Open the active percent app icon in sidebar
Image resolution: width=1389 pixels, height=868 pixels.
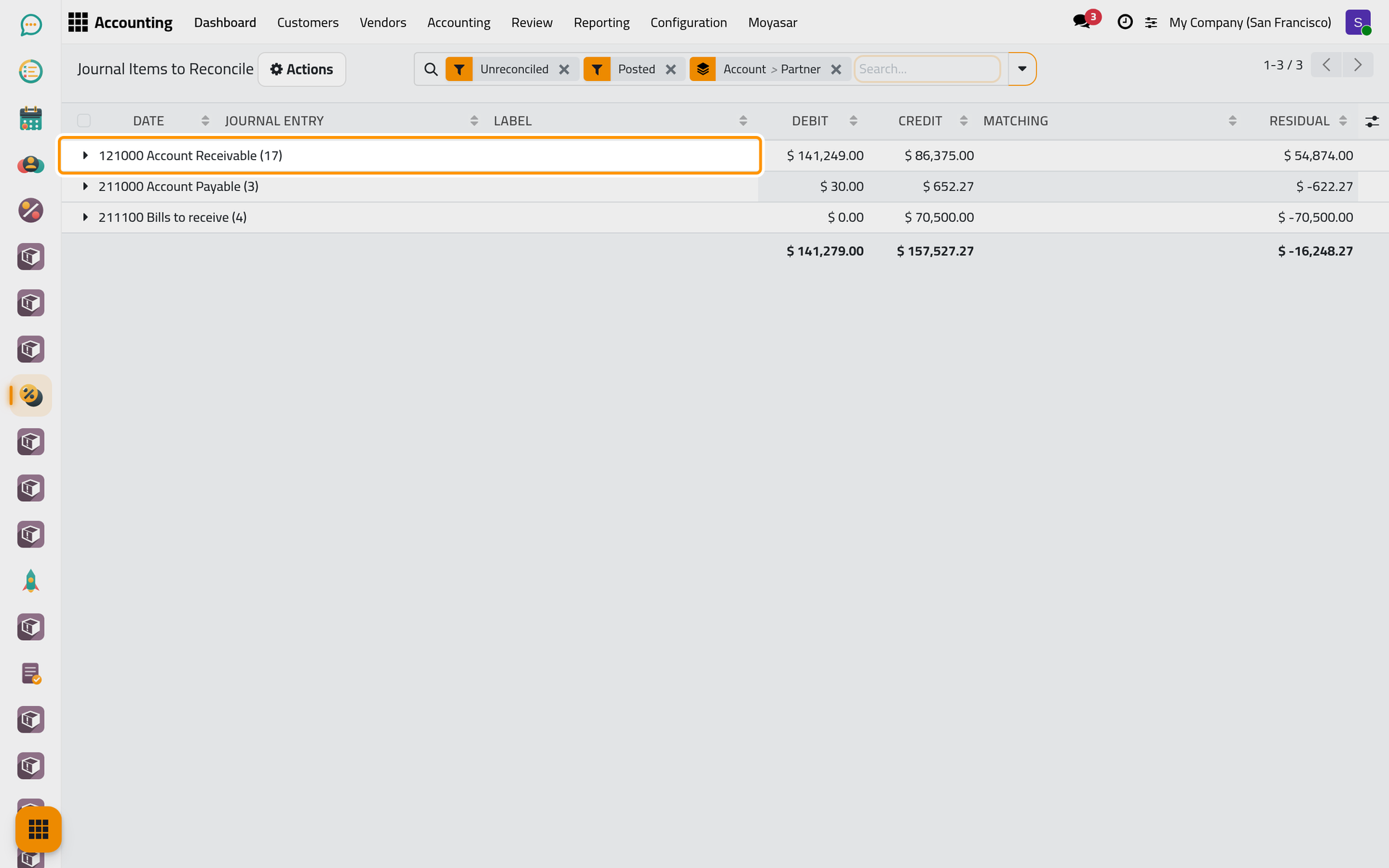pos(30,396)
